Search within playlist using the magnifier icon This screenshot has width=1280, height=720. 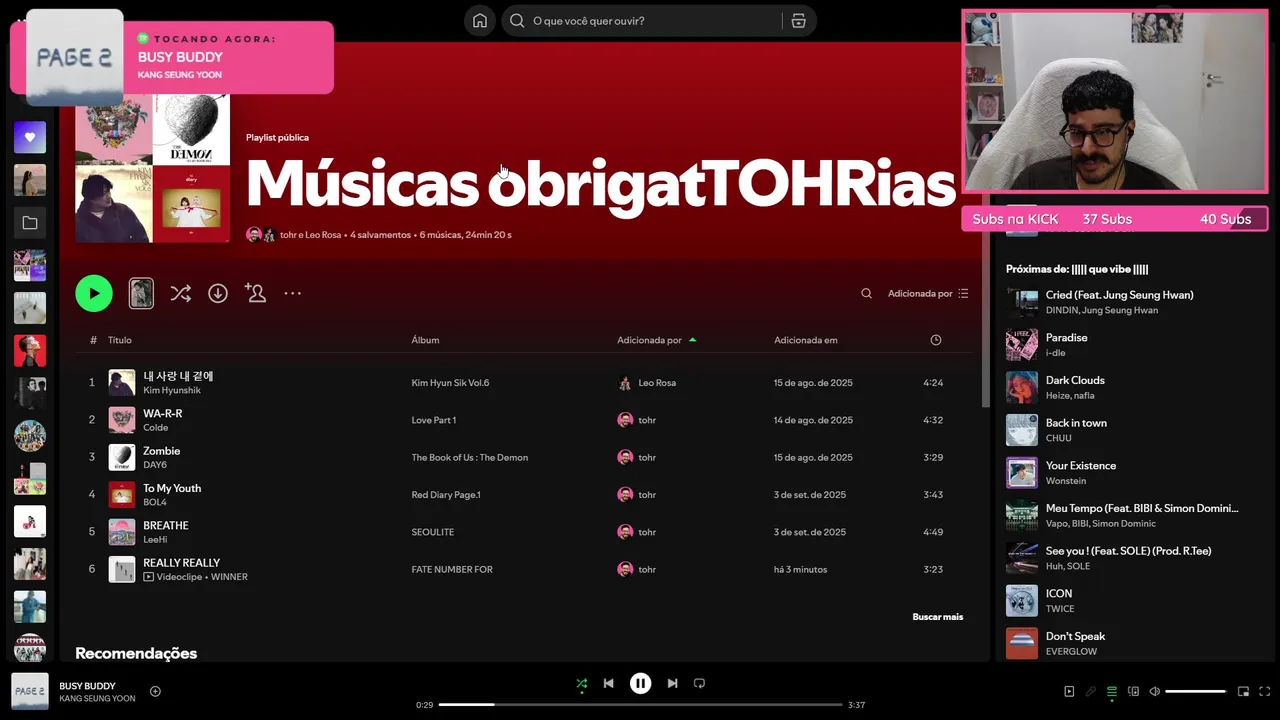click(x=866, y=294)
